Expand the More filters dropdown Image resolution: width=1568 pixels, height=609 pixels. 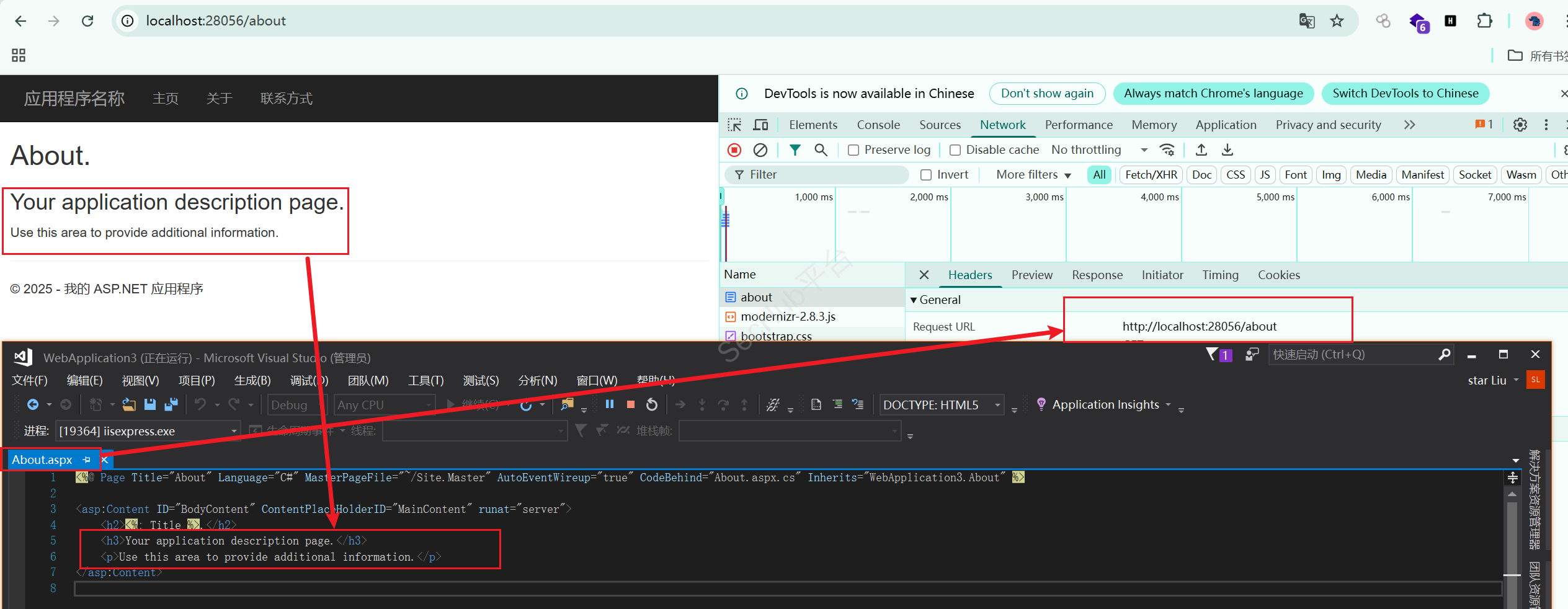point(1033,175)
